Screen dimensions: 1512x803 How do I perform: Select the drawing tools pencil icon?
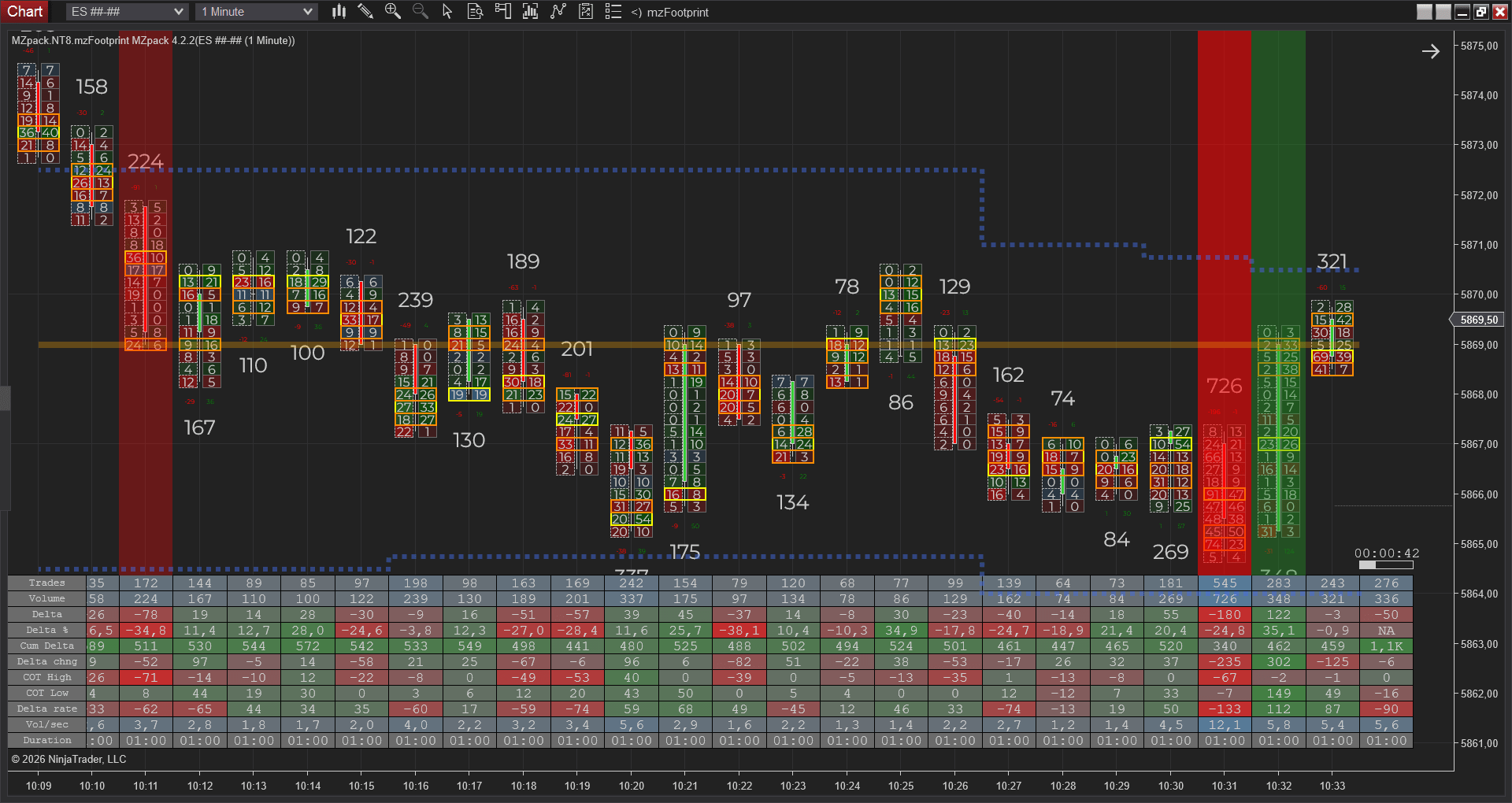pyautogui.click(x=365, y=11)
